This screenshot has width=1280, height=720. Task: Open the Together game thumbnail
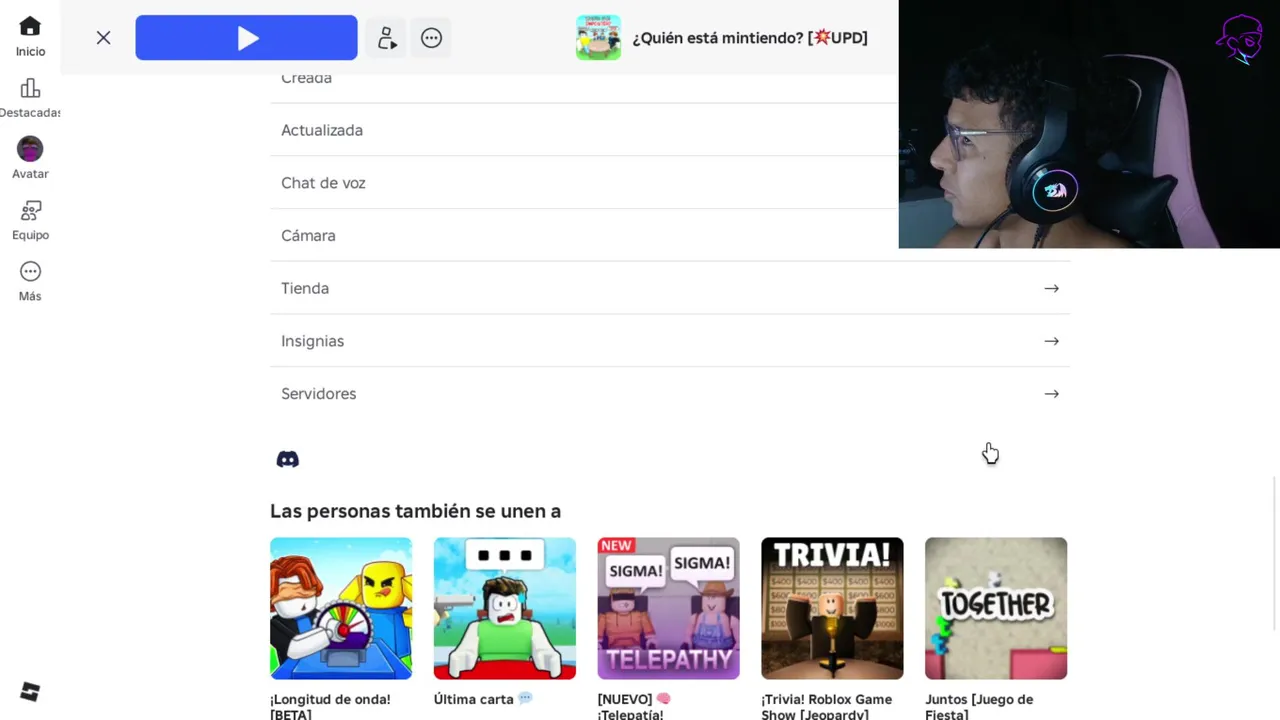pyautogui.click(x=996, y=608)
